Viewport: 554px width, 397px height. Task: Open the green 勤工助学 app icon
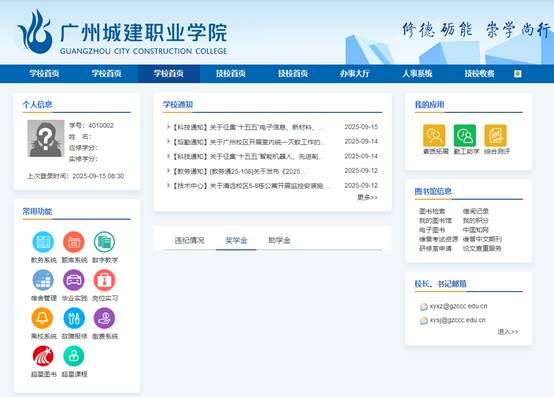click(465, 135)
